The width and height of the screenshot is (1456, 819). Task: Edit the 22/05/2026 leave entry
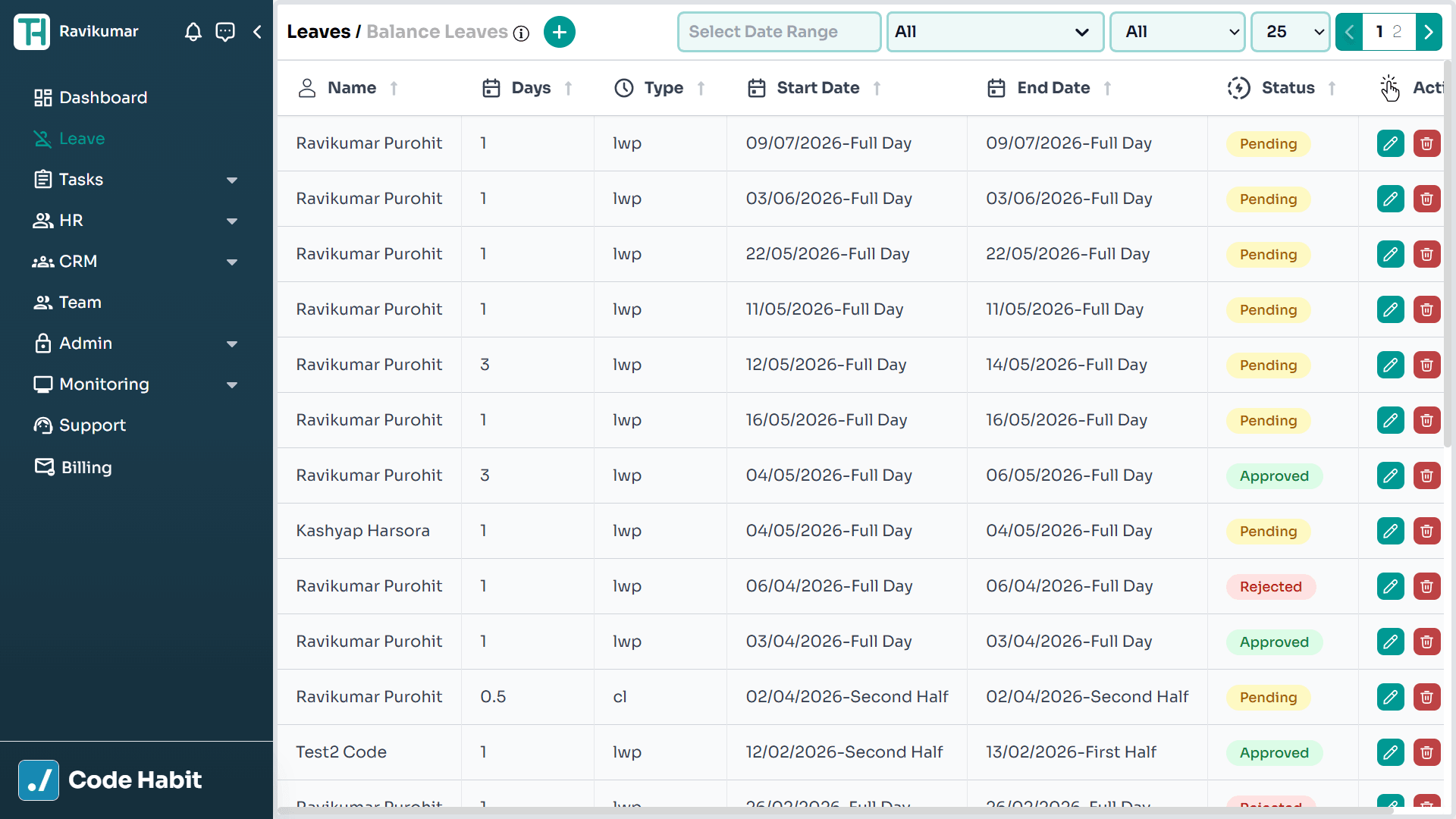1391,254
